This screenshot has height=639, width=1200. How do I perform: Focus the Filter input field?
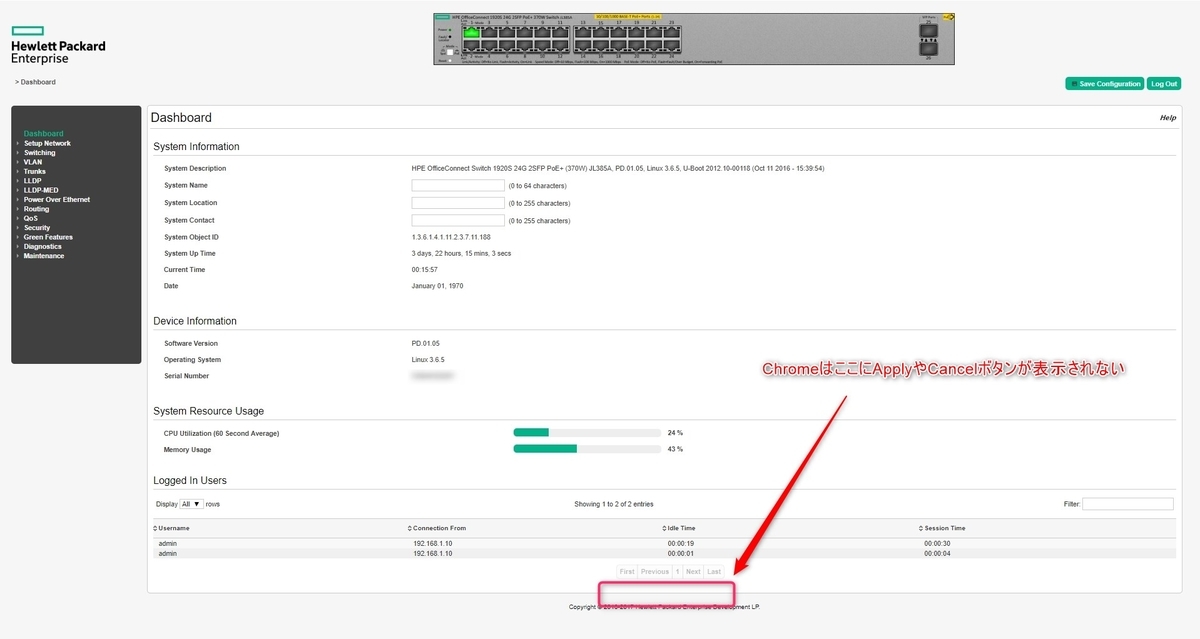tap(1128, 504)
